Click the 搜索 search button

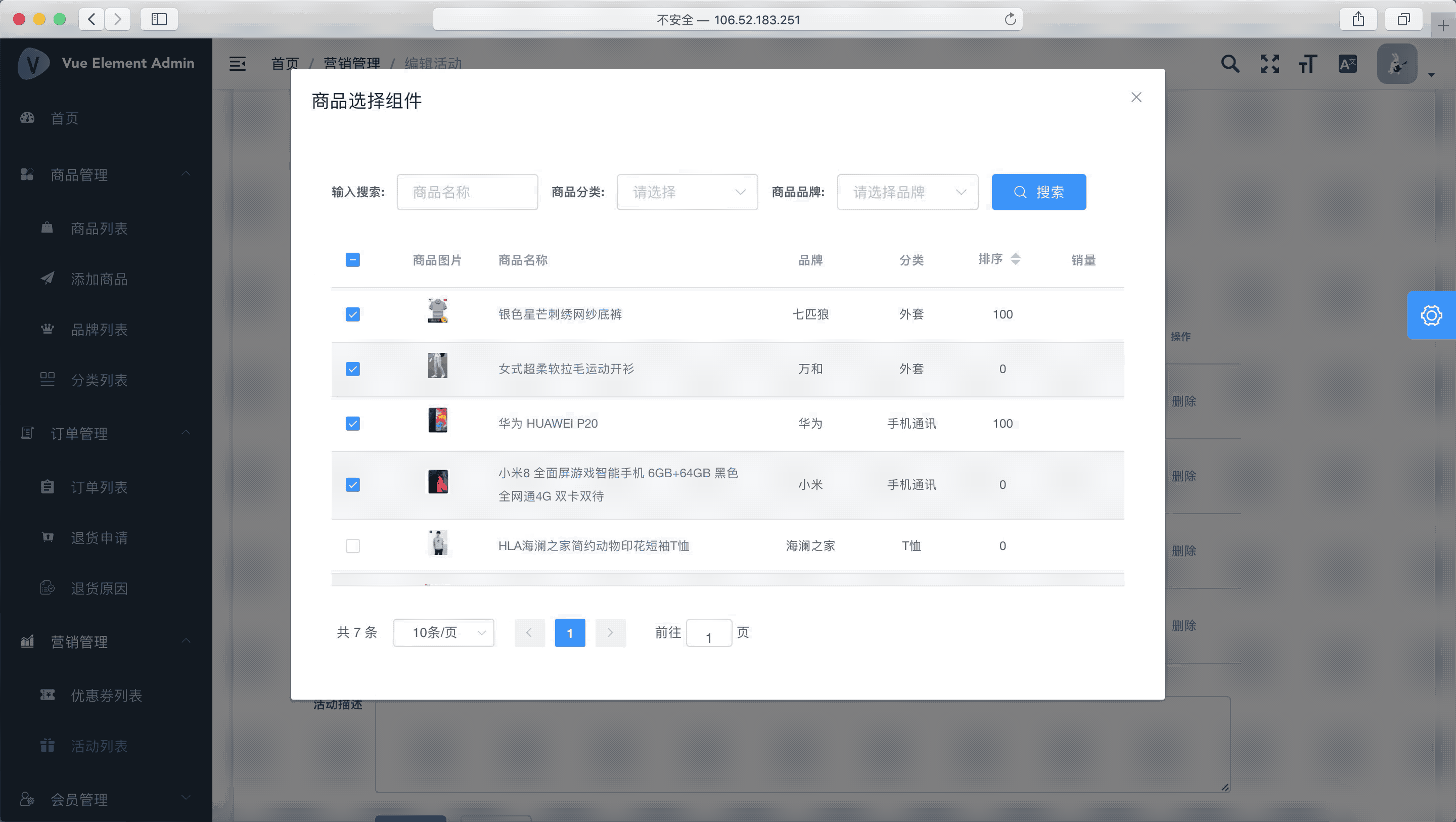(x=1038, y=192)
